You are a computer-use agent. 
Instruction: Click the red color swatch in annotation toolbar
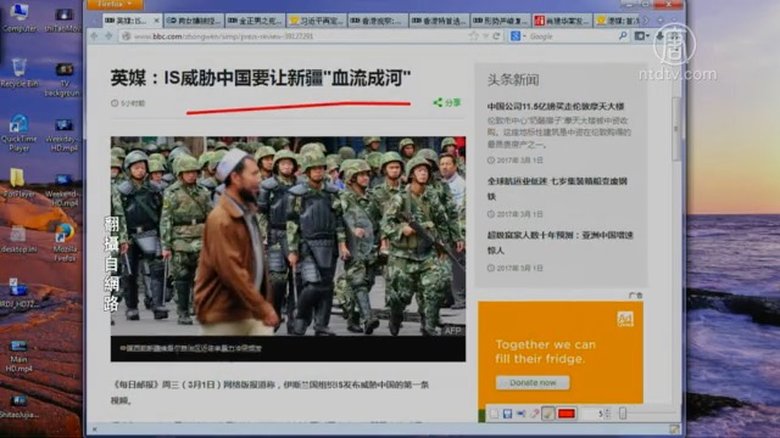(566, 413)
